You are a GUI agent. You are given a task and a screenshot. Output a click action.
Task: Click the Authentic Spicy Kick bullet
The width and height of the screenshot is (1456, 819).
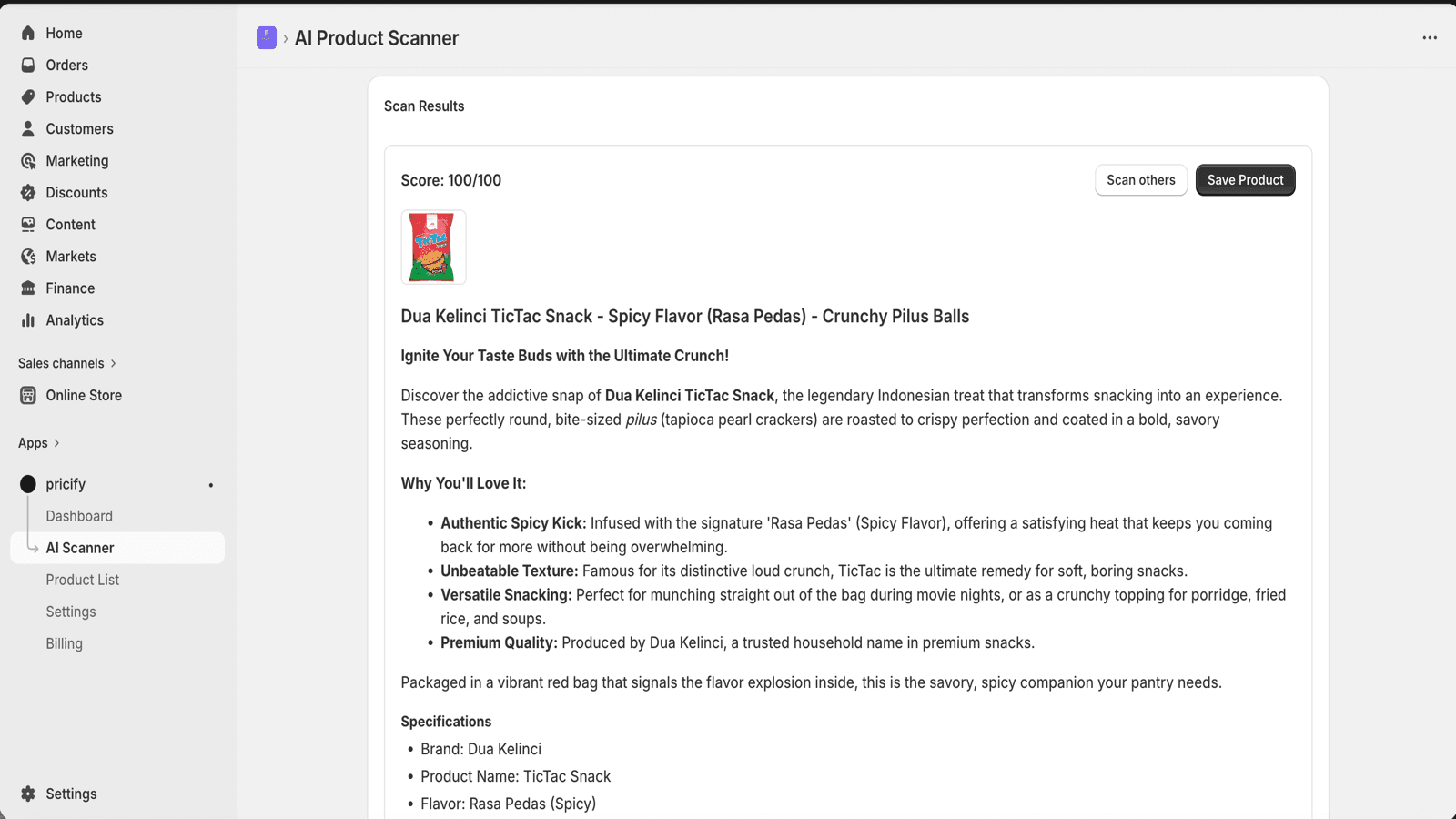coord(856,535)
